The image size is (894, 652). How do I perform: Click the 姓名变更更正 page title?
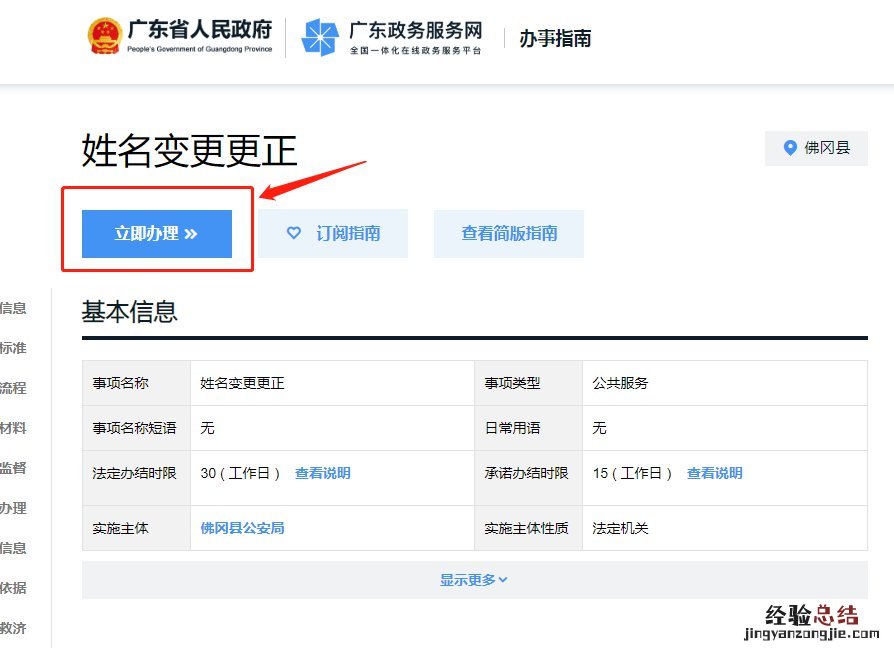click(x=189, y=151)
